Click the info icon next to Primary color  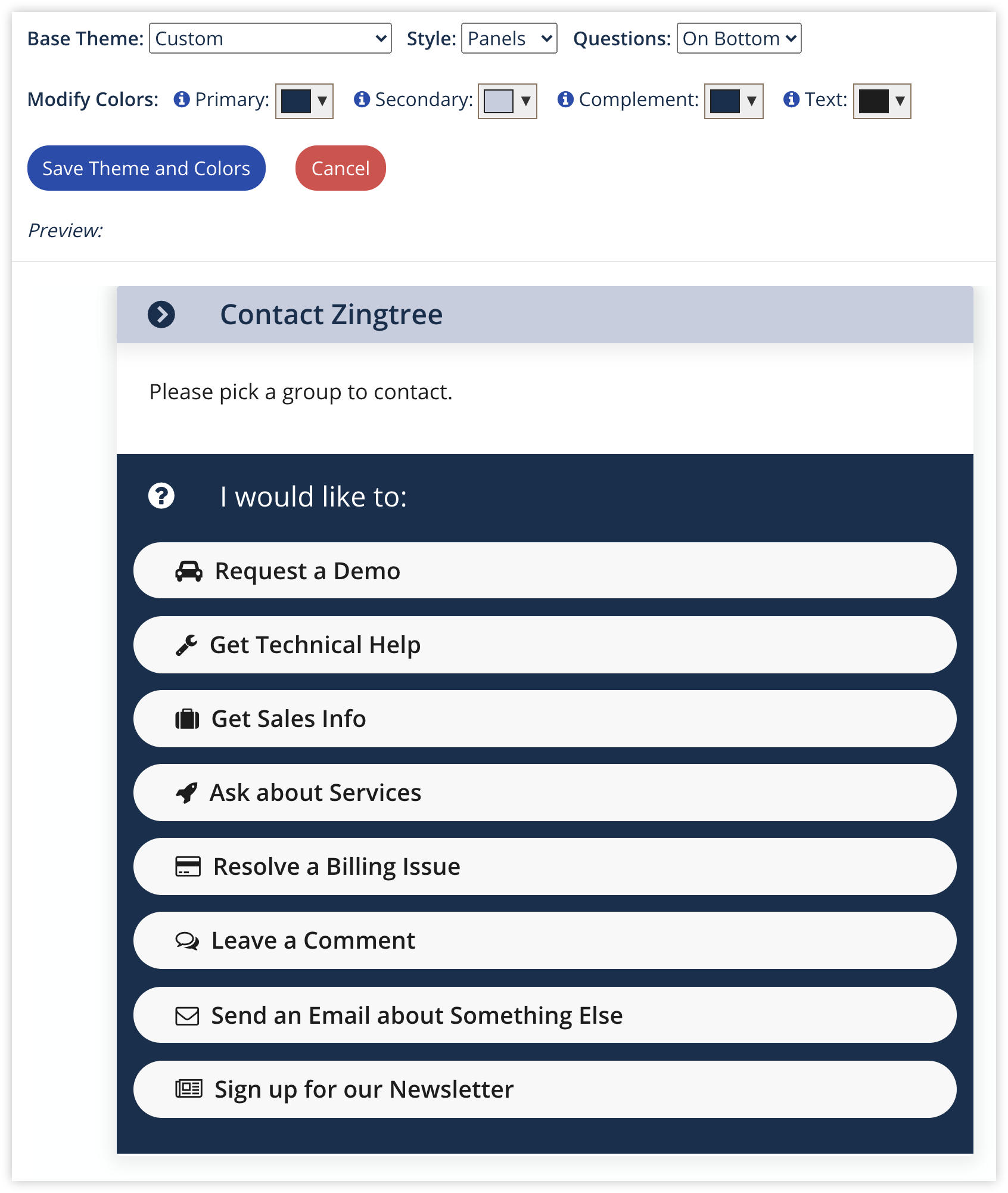coord(182,100)
